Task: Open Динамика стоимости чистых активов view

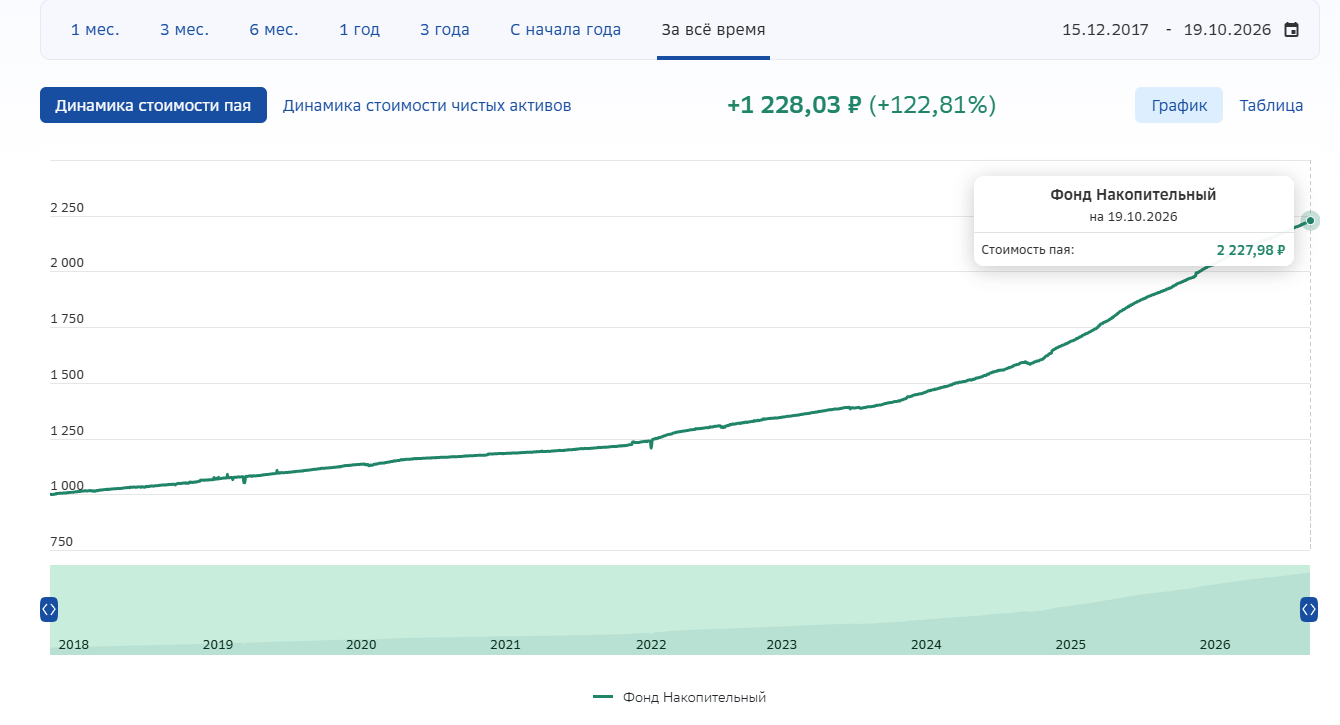Action: [x=427, y=105]
